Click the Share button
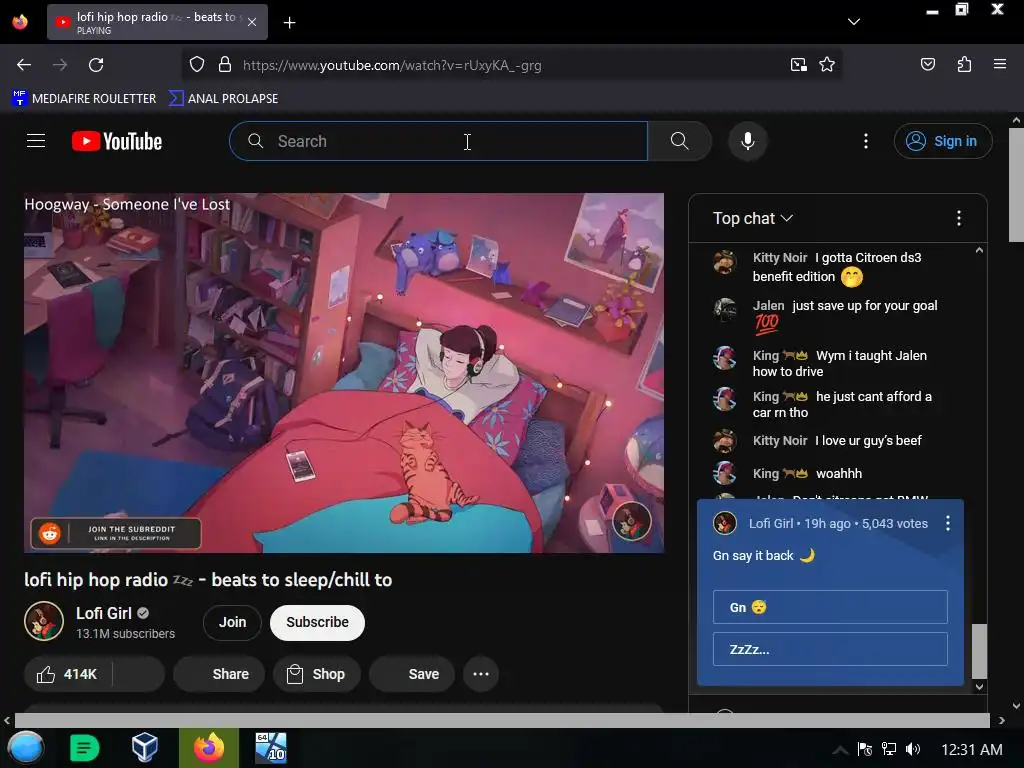Screen dimensions: 1024x768 pos(219,674)
